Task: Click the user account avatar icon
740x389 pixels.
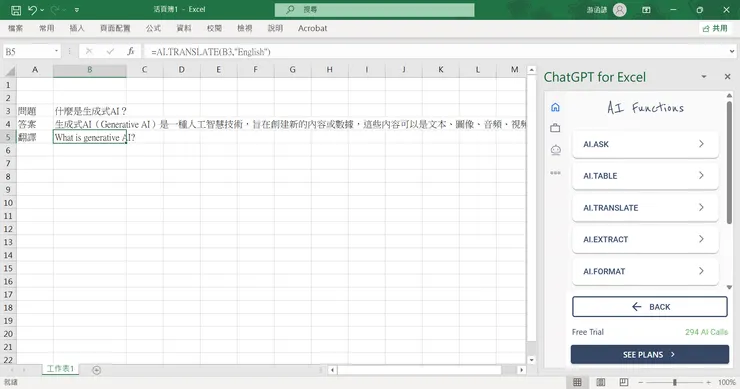Action: 620,9
